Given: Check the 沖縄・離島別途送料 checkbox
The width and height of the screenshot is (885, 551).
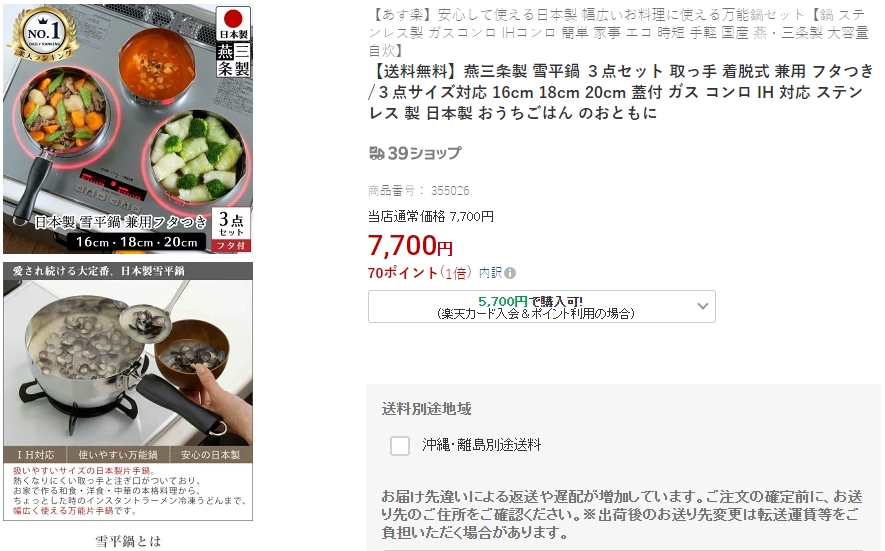Looking at the screenshot, I should [x=400, y=445].
